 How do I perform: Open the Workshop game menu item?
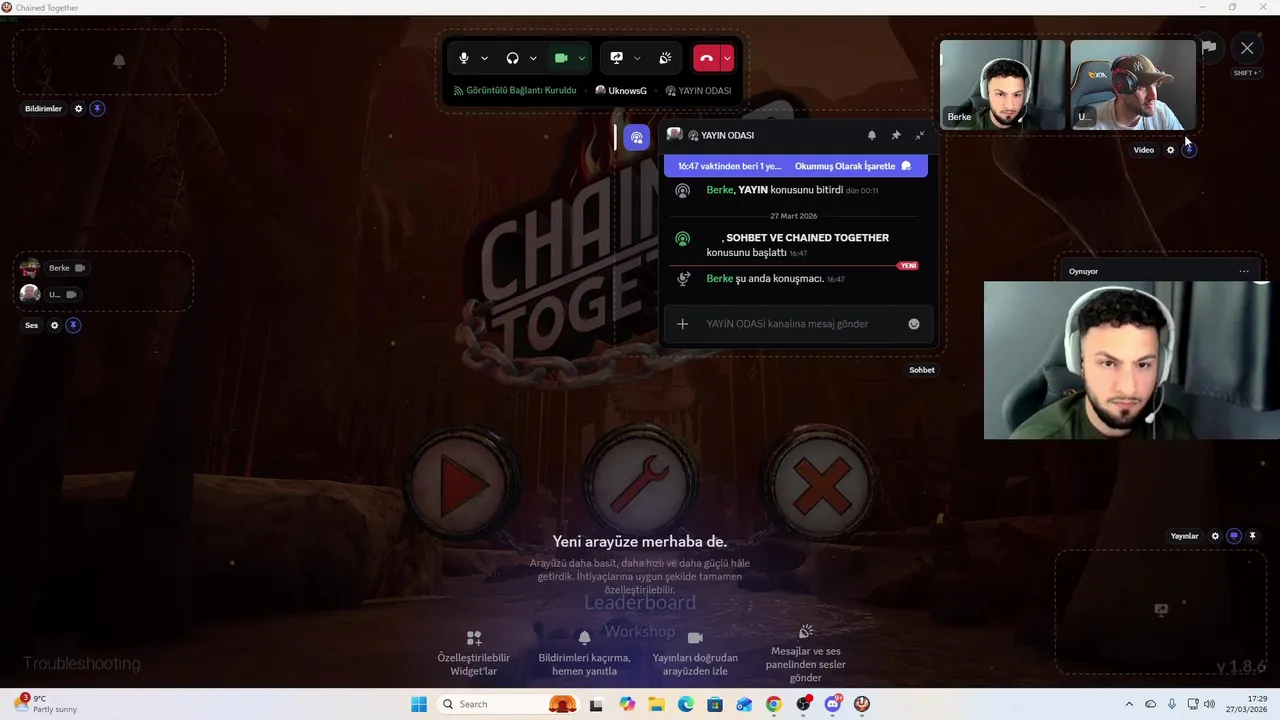(x=640, y=632)
